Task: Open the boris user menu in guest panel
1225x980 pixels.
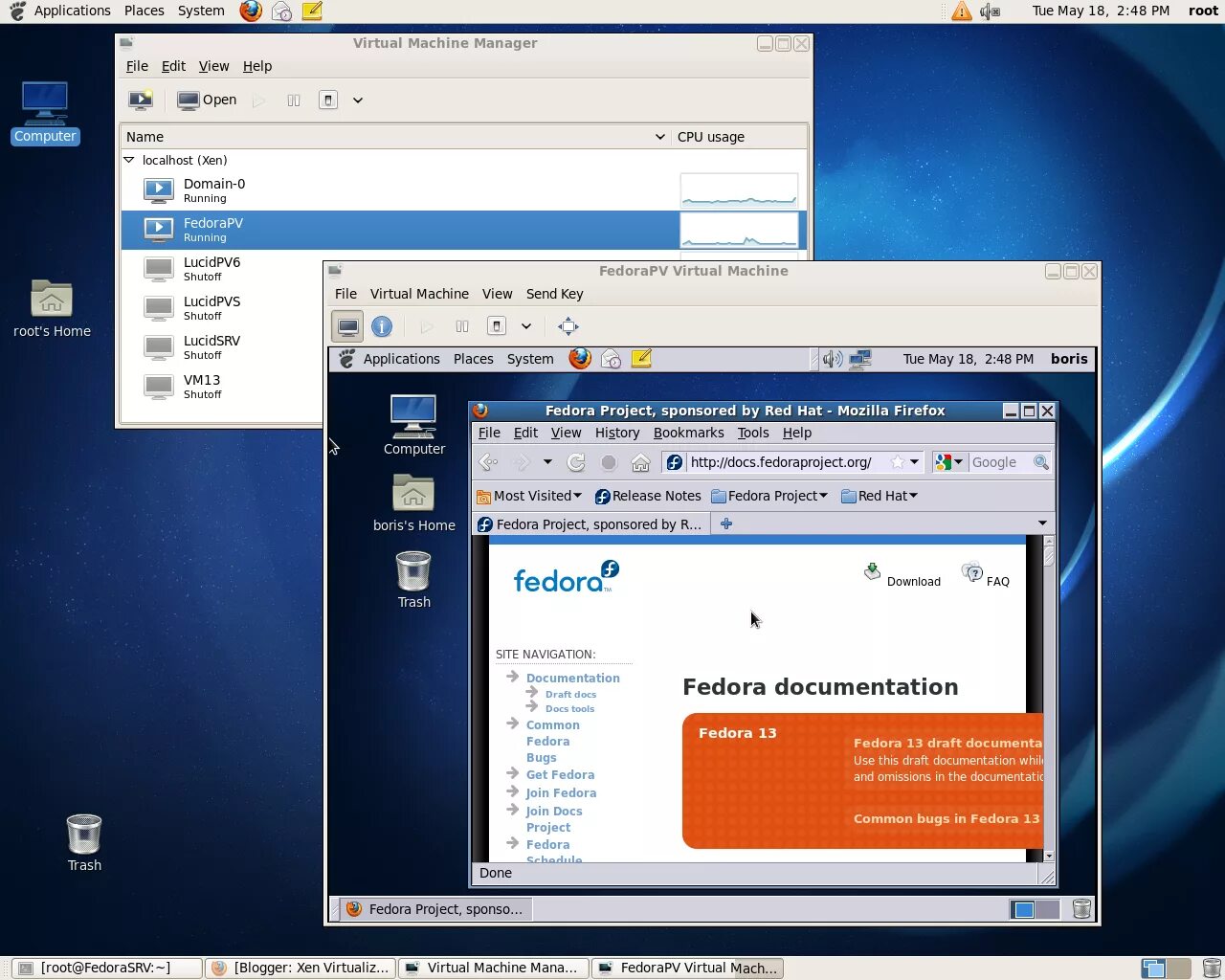Action: click(1069, 359)
